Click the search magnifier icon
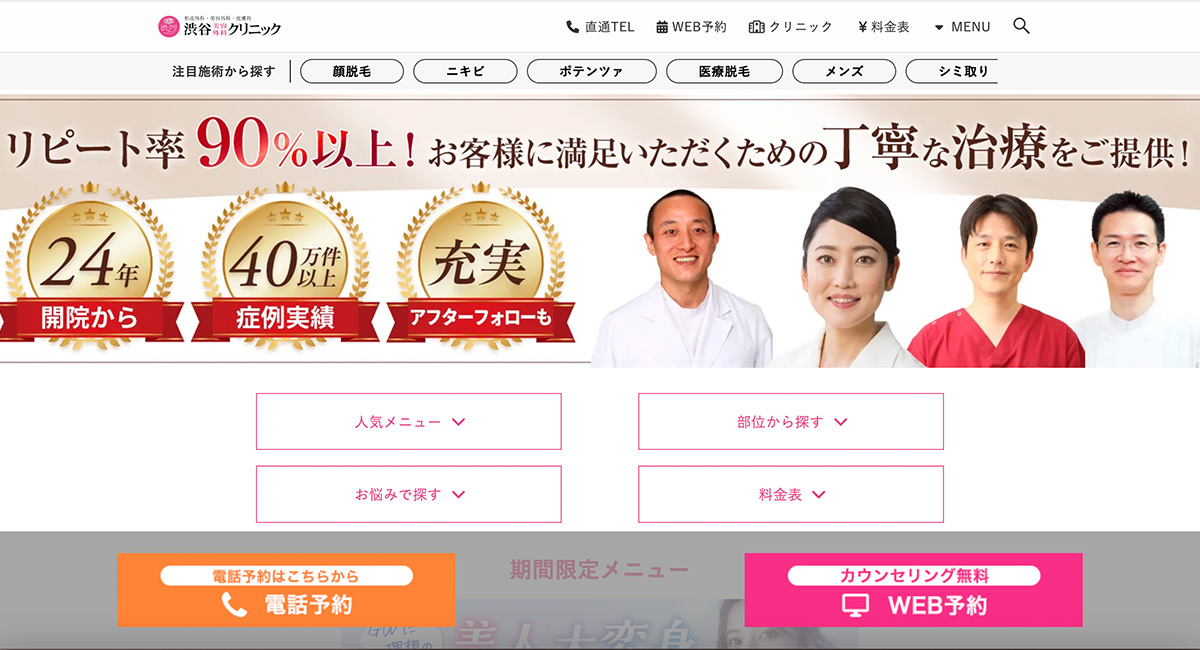 pyautogui.click(x=1021, y=26)
